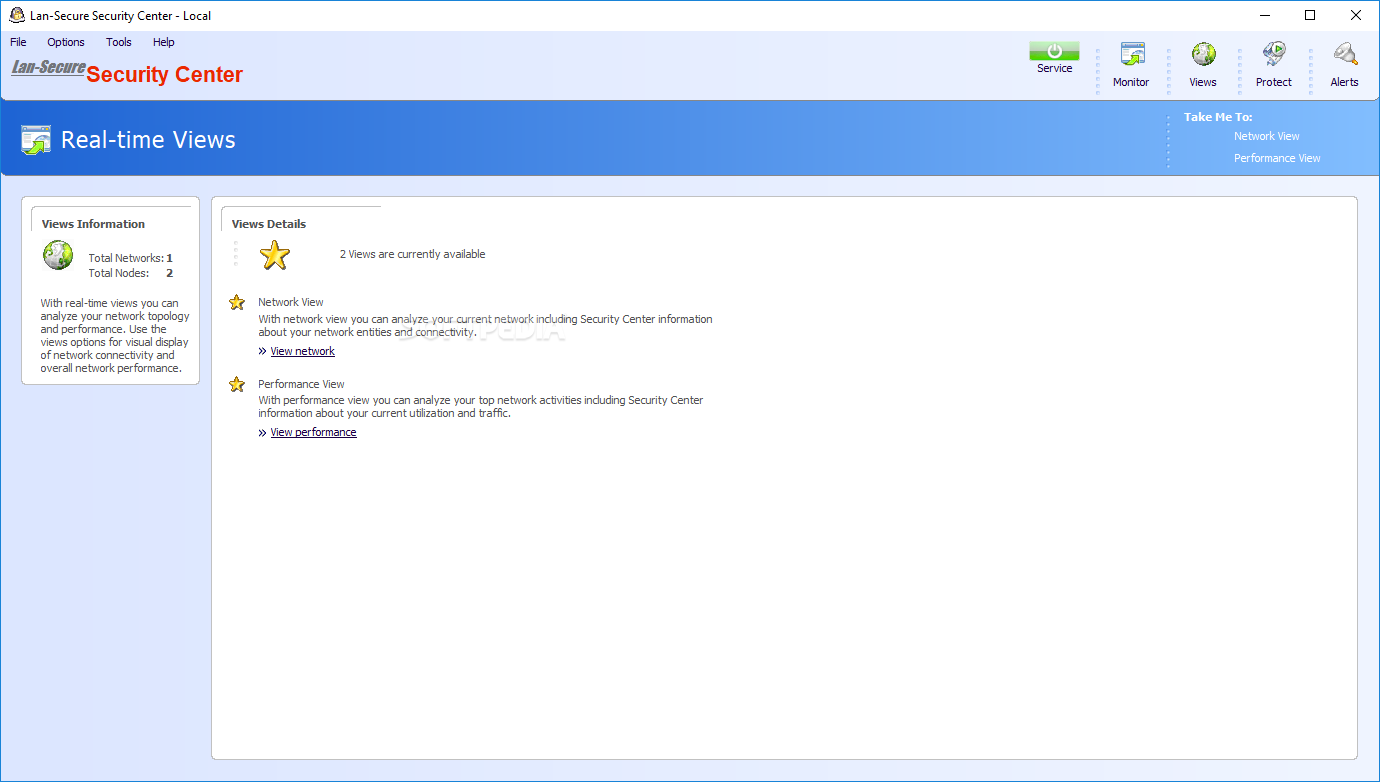
Task: Open the Help menu
Action: point(164,42)
